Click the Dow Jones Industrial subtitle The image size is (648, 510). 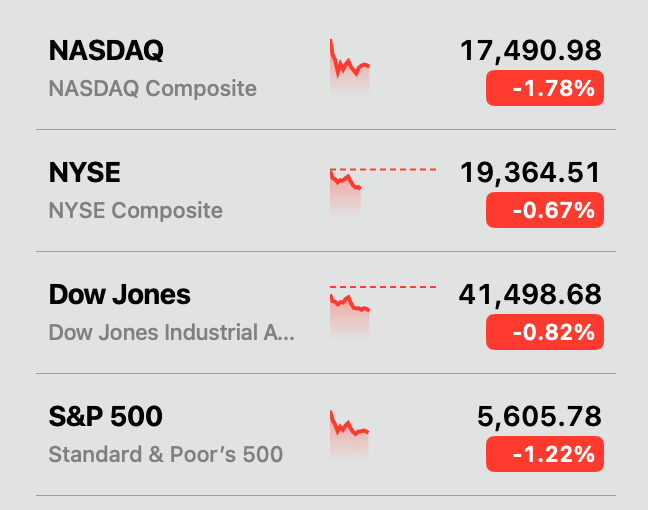tap(171, 332)
